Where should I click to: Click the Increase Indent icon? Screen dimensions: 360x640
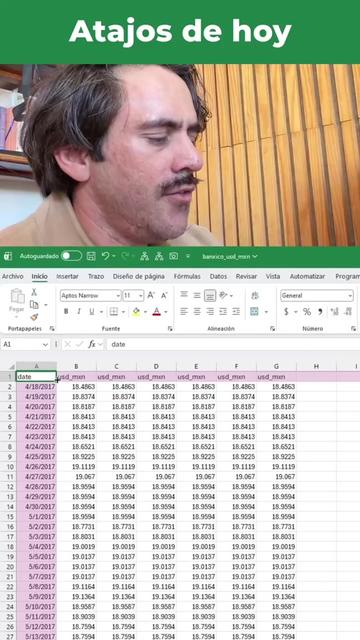click(236, 311)
